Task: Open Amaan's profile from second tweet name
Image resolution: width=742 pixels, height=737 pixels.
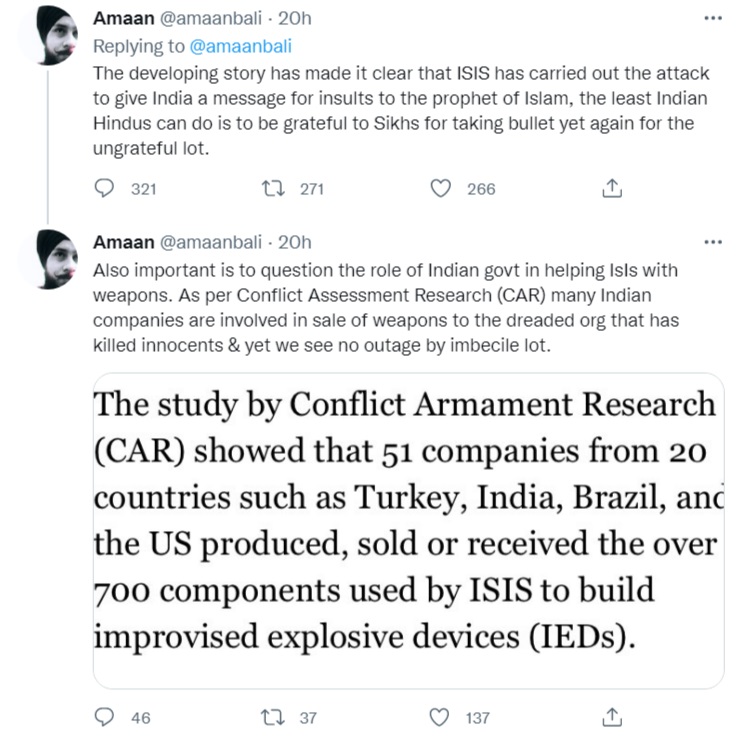Action: (x=123, y=242)
